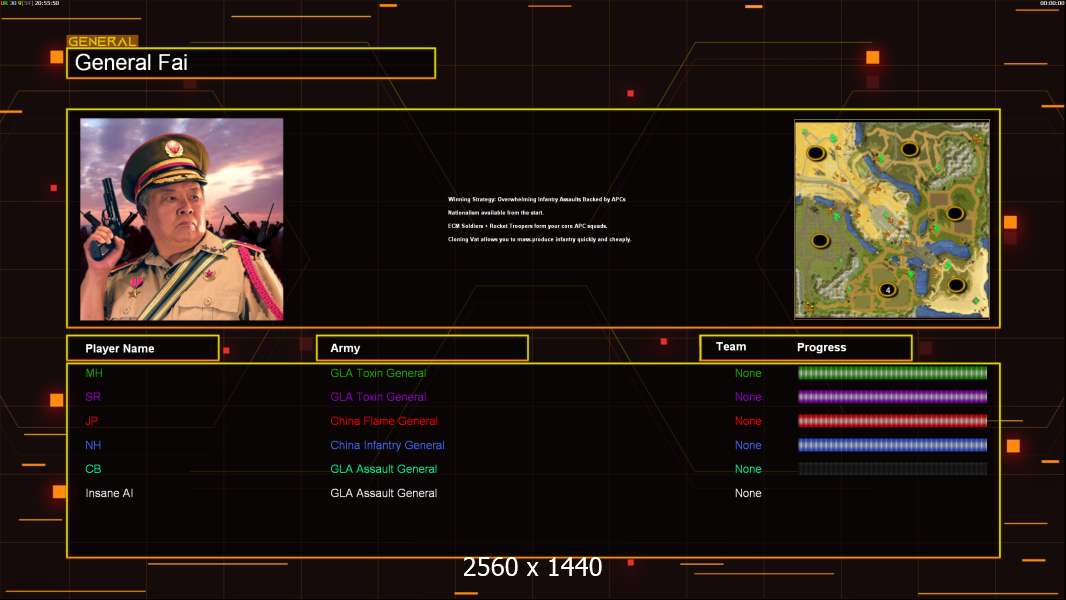Select player name CB
Viewport: 1066px width, 600px height.
pos(93,469)
